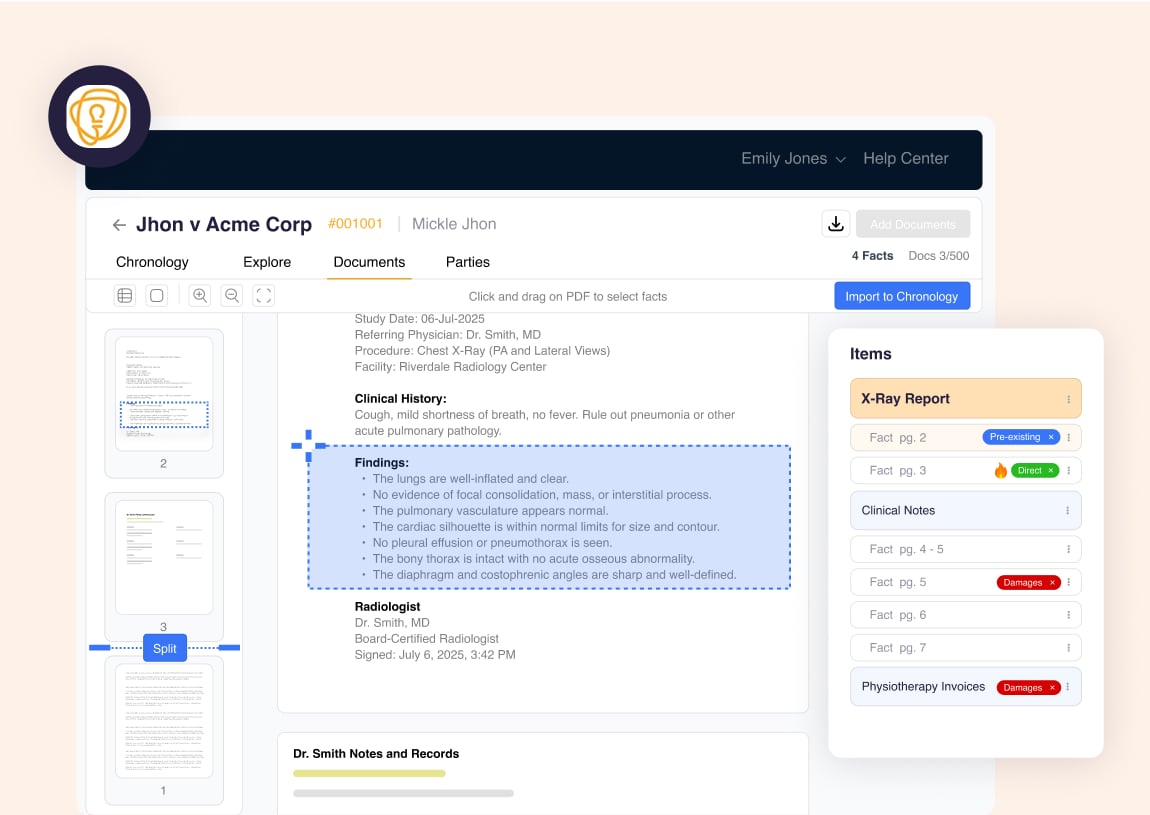The width and height of the screenshot is (1150, 815).
Task: Select Fact pg. 4 - 5 row
Action: click(965, 549)
